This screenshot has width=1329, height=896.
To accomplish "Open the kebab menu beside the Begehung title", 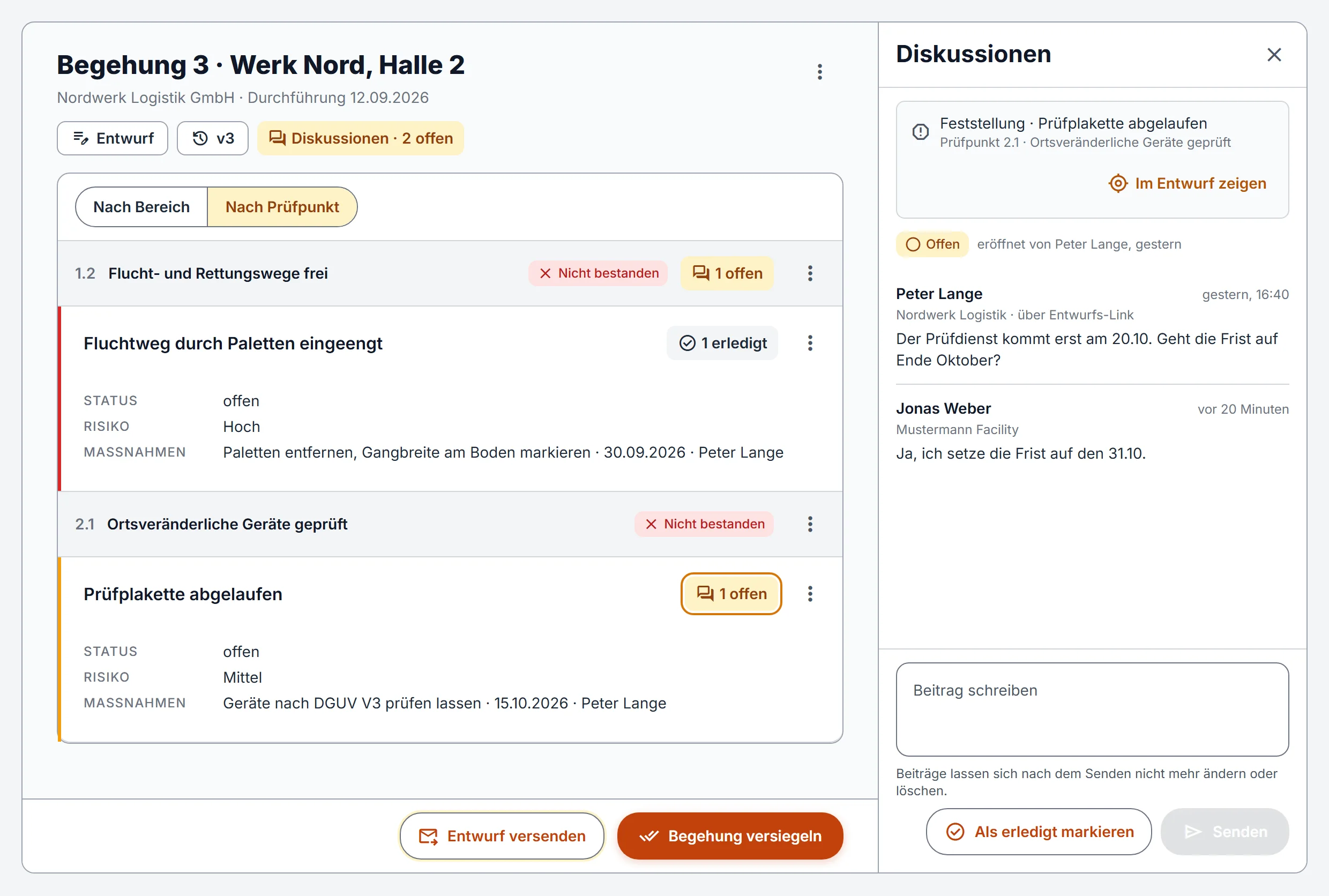I will [819, 72].
